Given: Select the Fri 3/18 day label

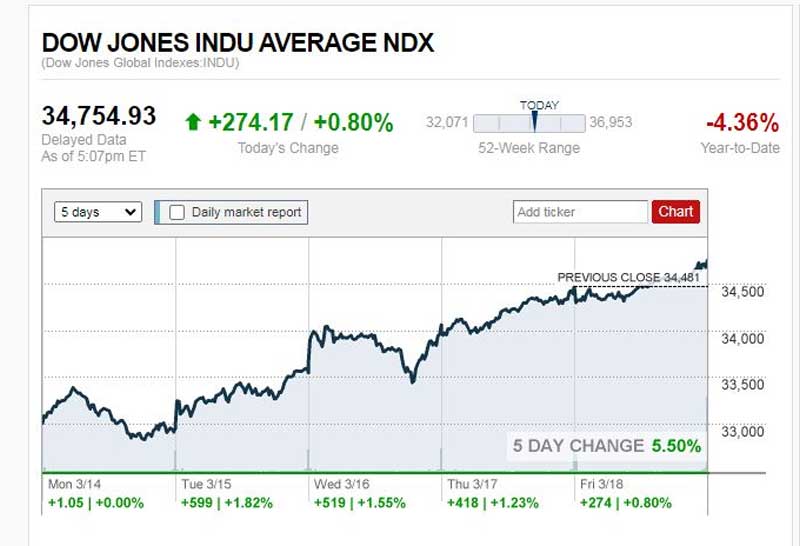Looking at the screenshot, I should pos(605,484).
